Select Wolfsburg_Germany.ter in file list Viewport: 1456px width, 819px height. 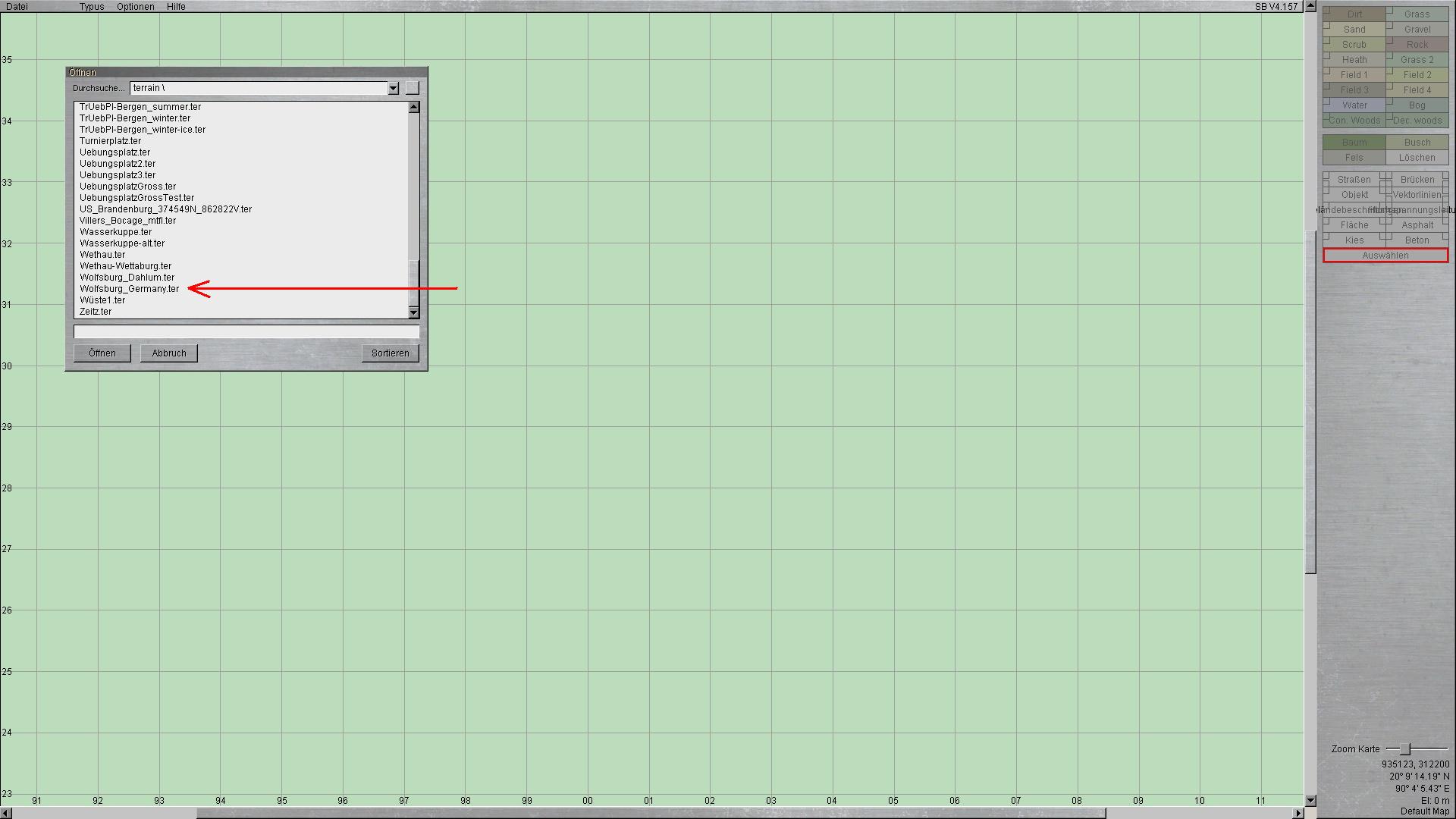tap(130, 289)
